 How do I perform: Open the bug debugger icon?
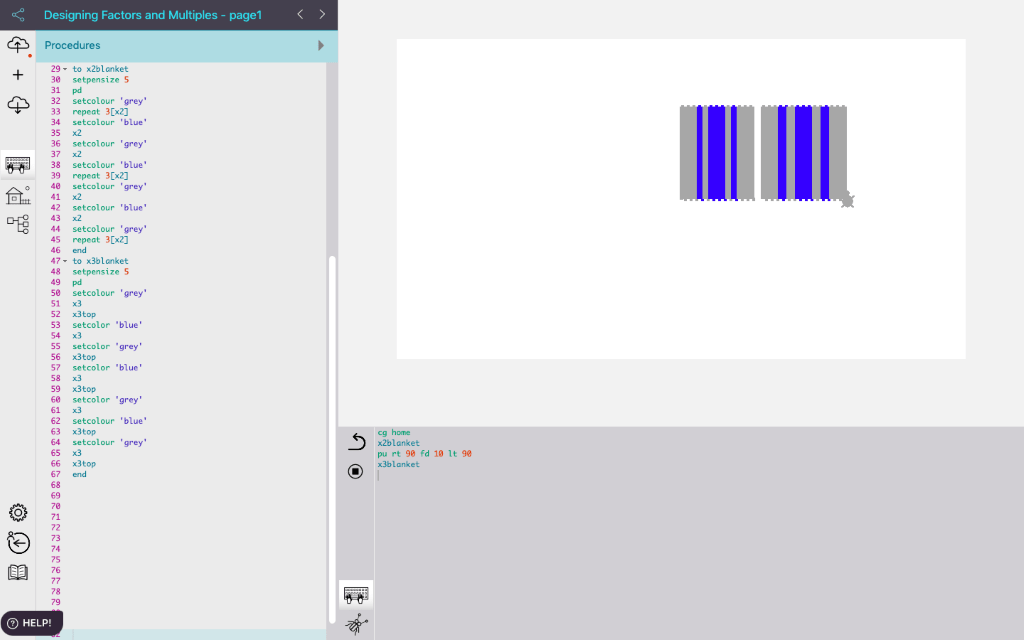356,625
